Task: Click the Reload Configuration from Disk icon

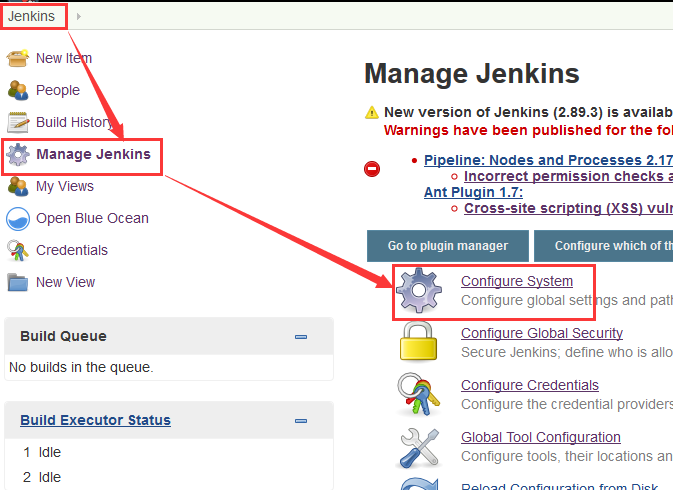Action: [419, 484]
